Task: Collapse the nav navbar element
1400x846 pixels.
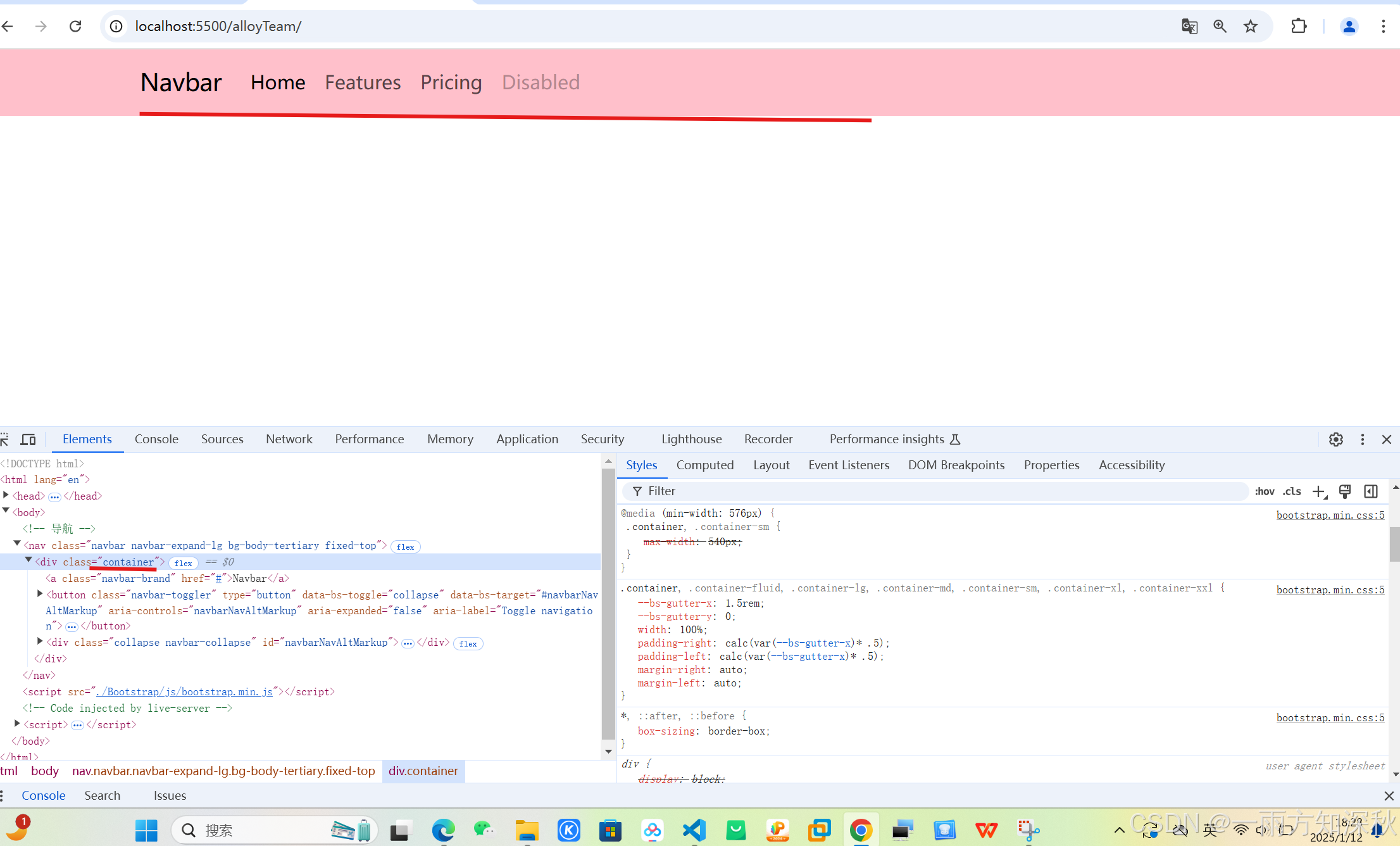Action: [18, 543]
